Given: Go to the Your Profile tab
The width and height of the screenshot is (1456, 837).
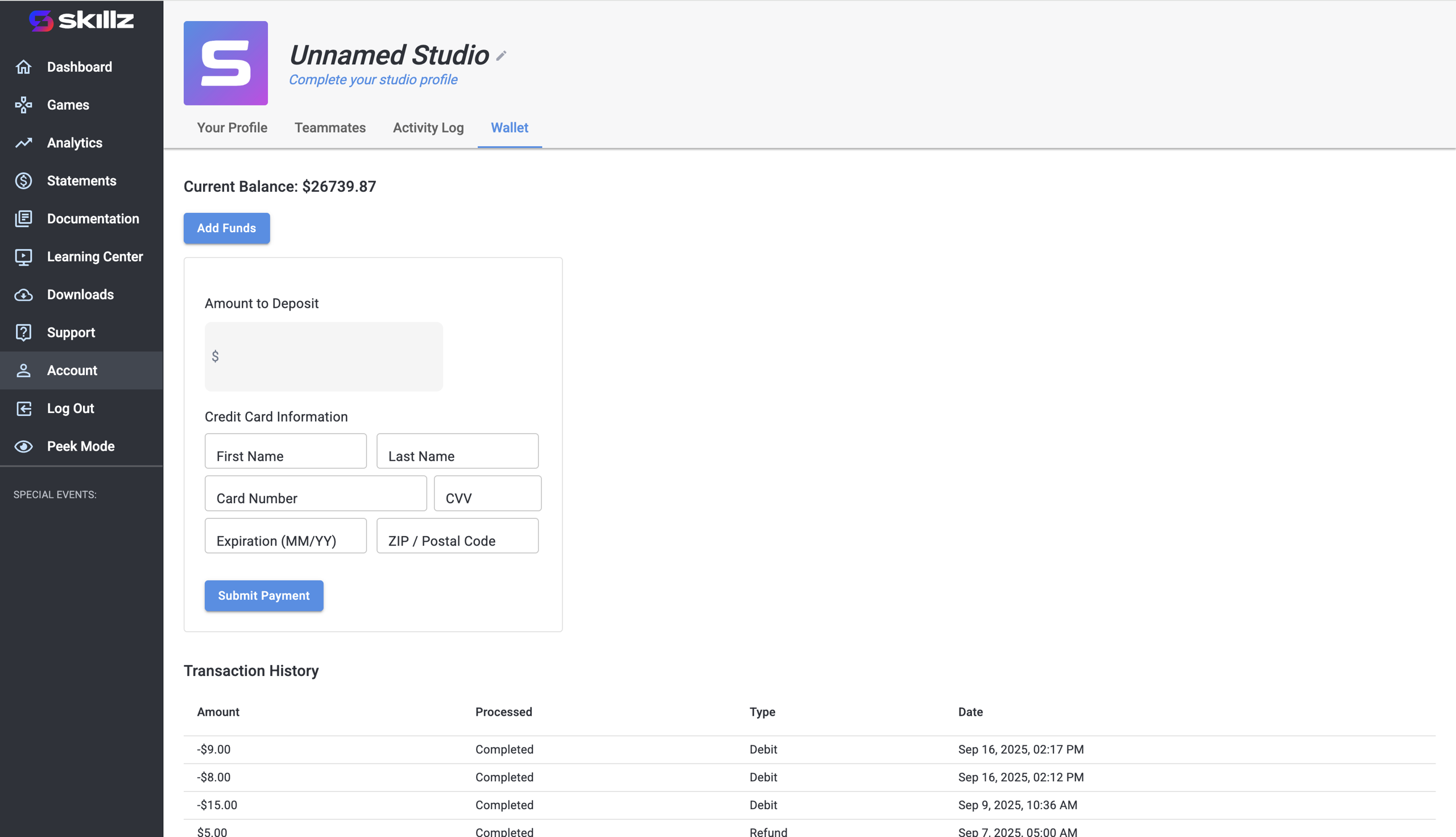Looking at the screenshot, I should coord(232,127).
